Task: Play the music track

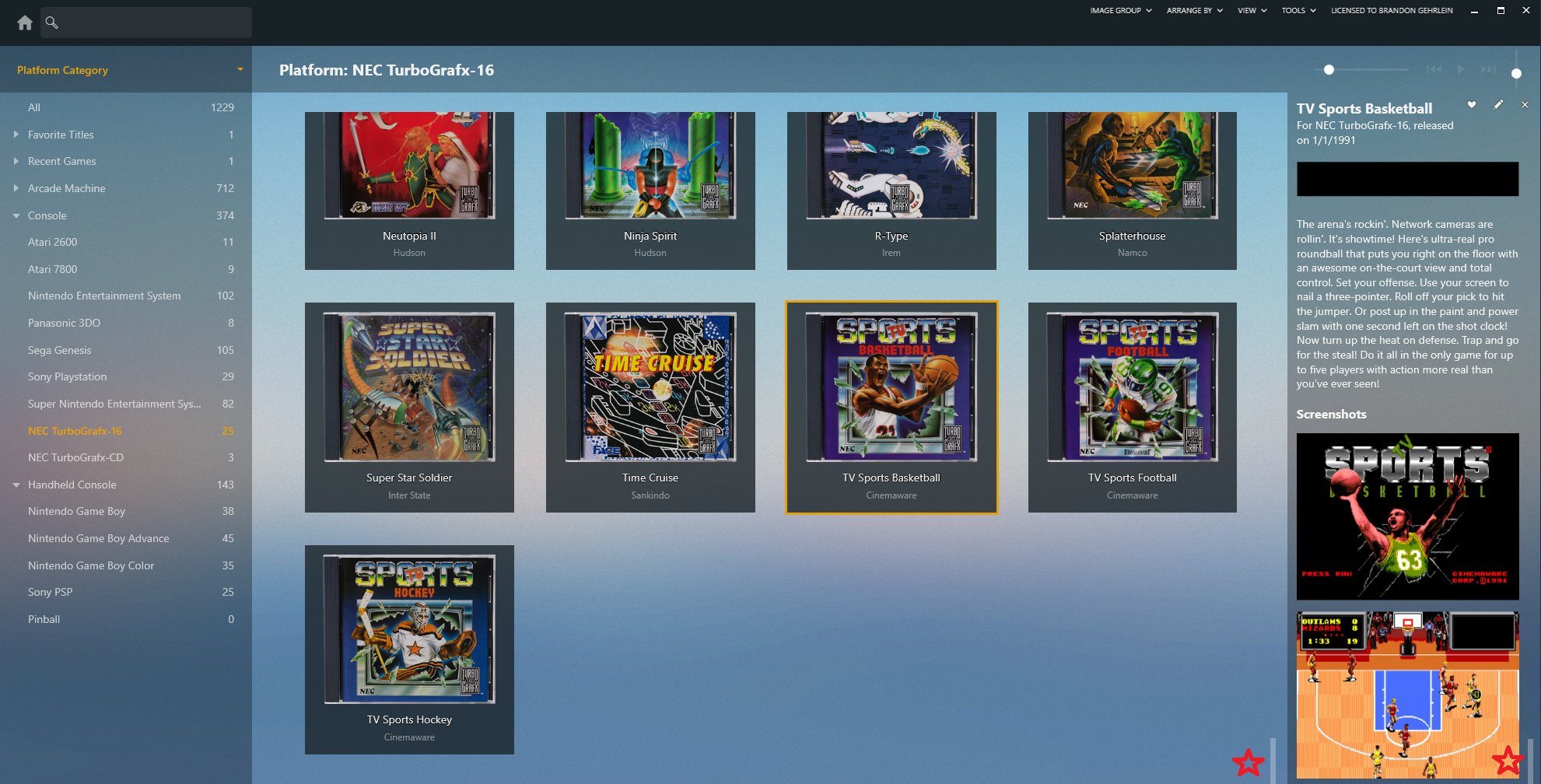Action: [x=1461, y=69]
